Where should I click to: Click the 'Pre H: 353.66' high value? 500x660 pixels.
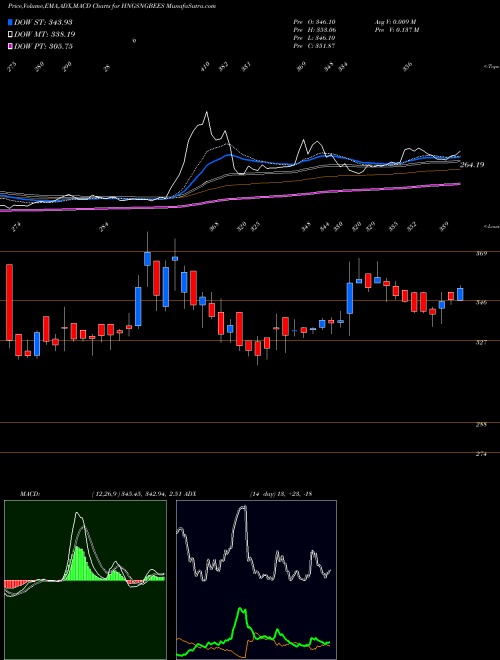click(x=314, y=30)
